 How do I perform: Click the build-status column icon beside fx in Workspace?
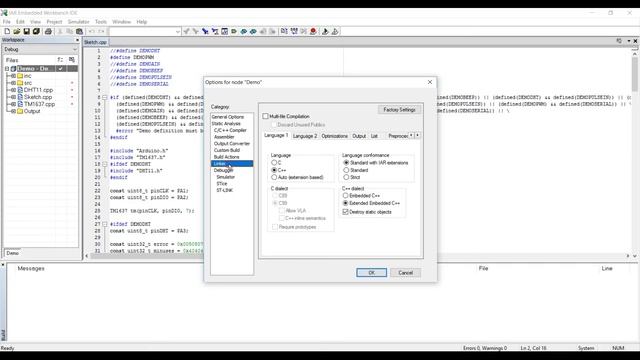pos(72,60)
